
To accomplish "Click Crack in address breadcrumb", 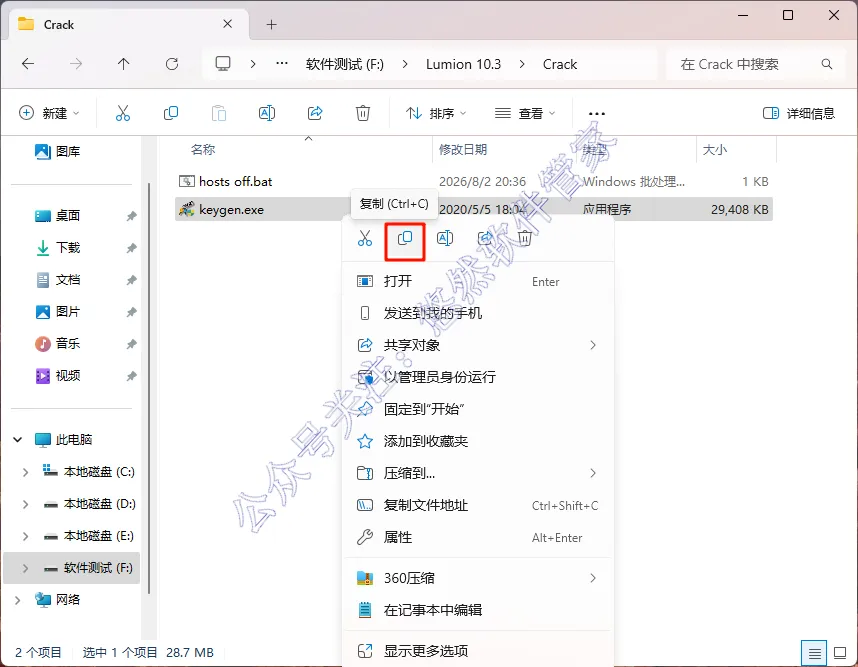I will (x=560, y=64).
